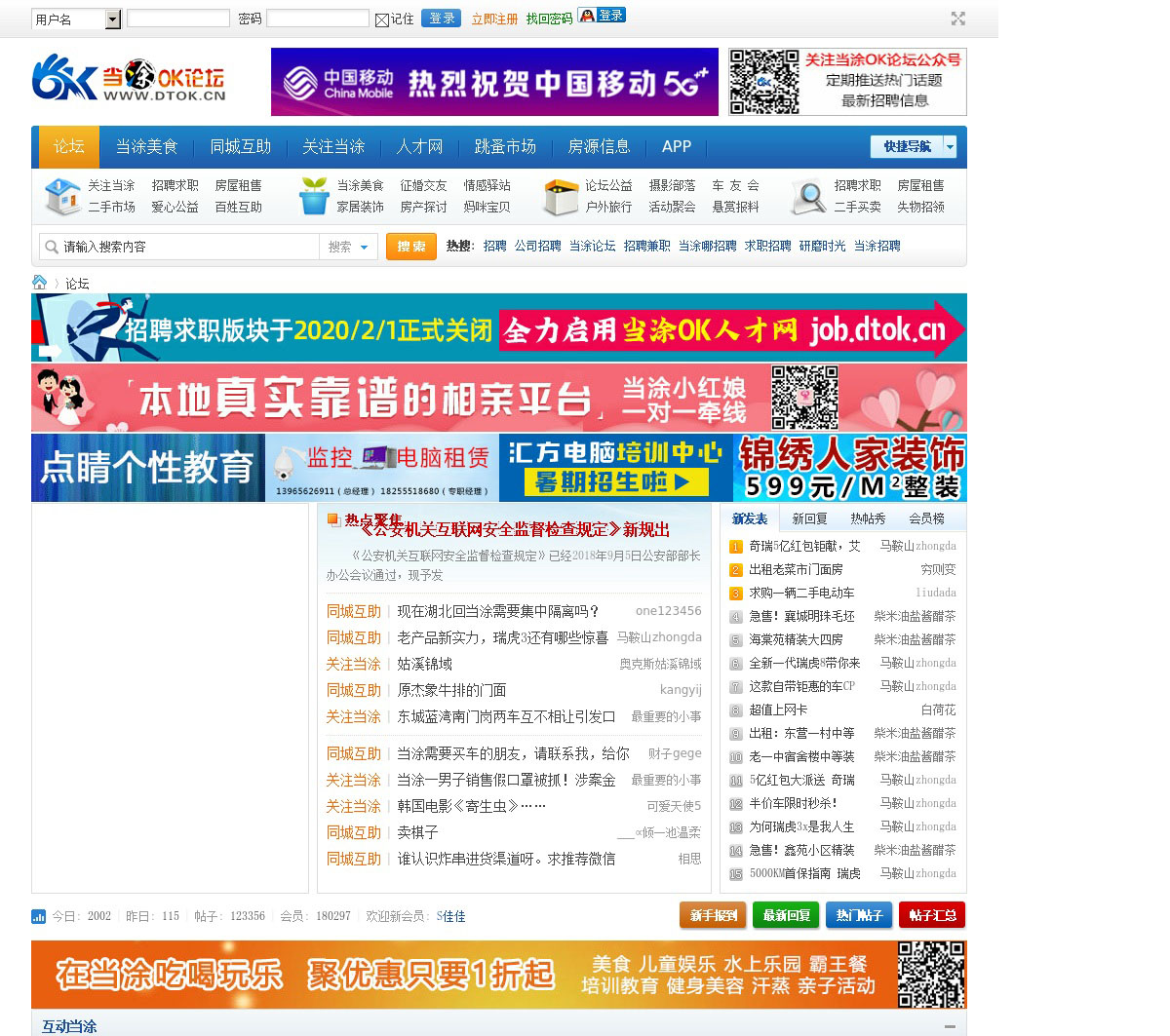Open the 同城互助 nav tab
1170x1036 pixels.
point(241,146)
